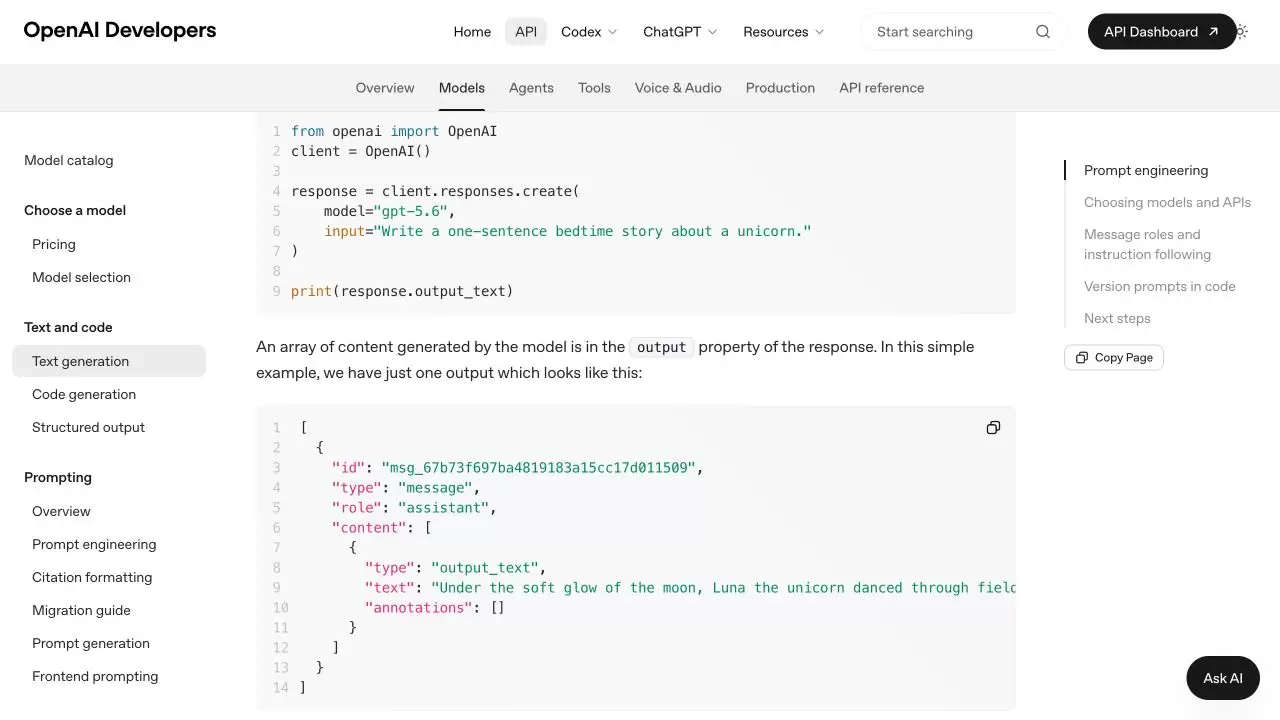Click the "output_text" type value in JSON
1280x720 pixels.
coord(485,567)
